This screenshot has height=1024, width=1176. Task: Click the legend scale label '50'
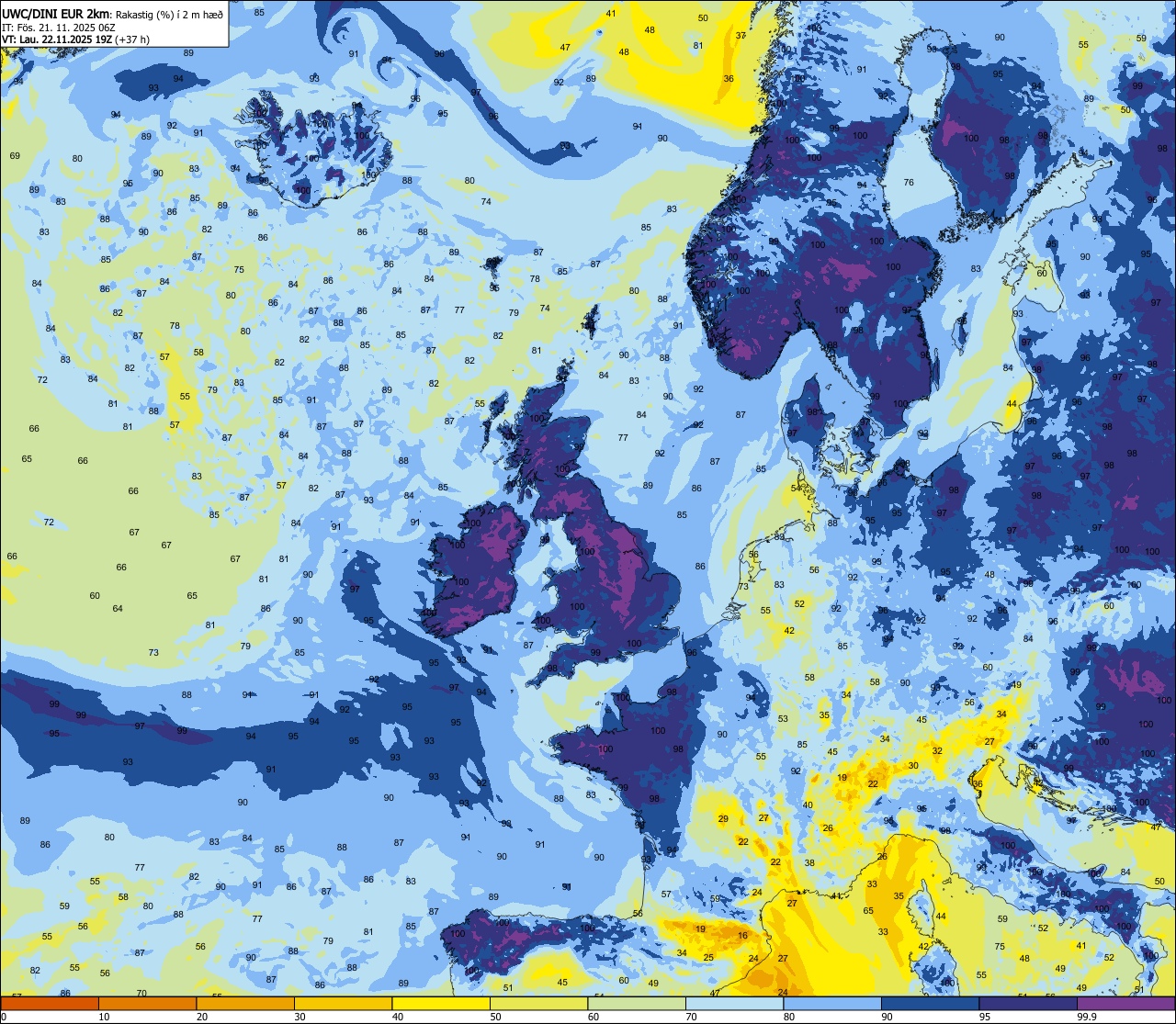[x=495, y=1017]
